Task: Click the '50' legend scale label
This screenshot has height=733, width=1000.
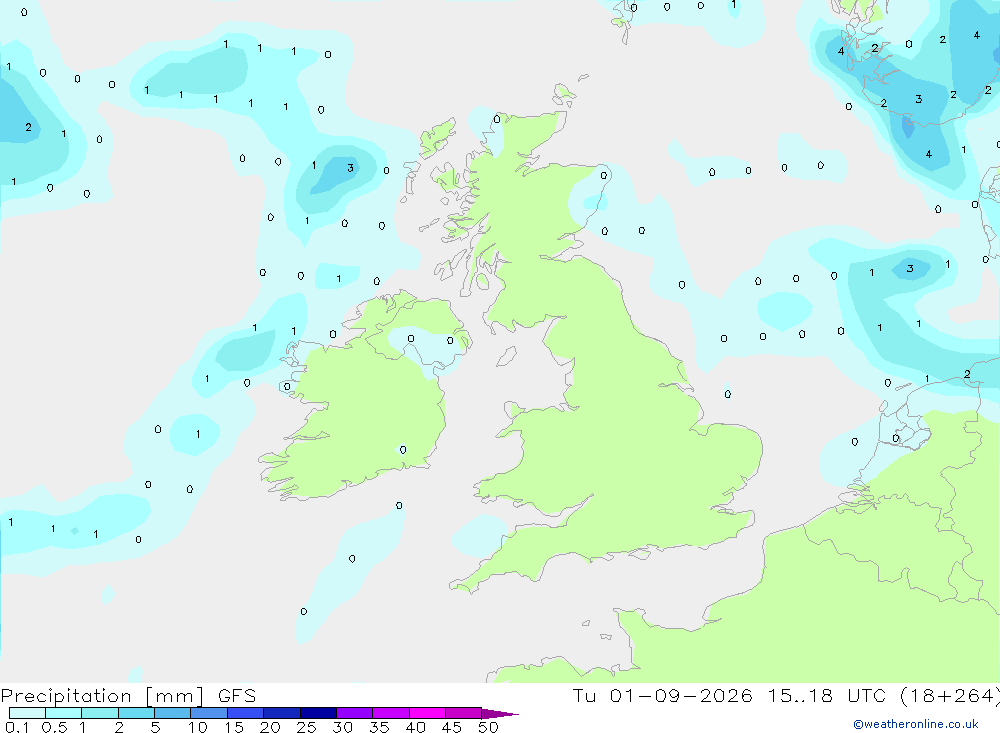Action: (x=488, y=727)
